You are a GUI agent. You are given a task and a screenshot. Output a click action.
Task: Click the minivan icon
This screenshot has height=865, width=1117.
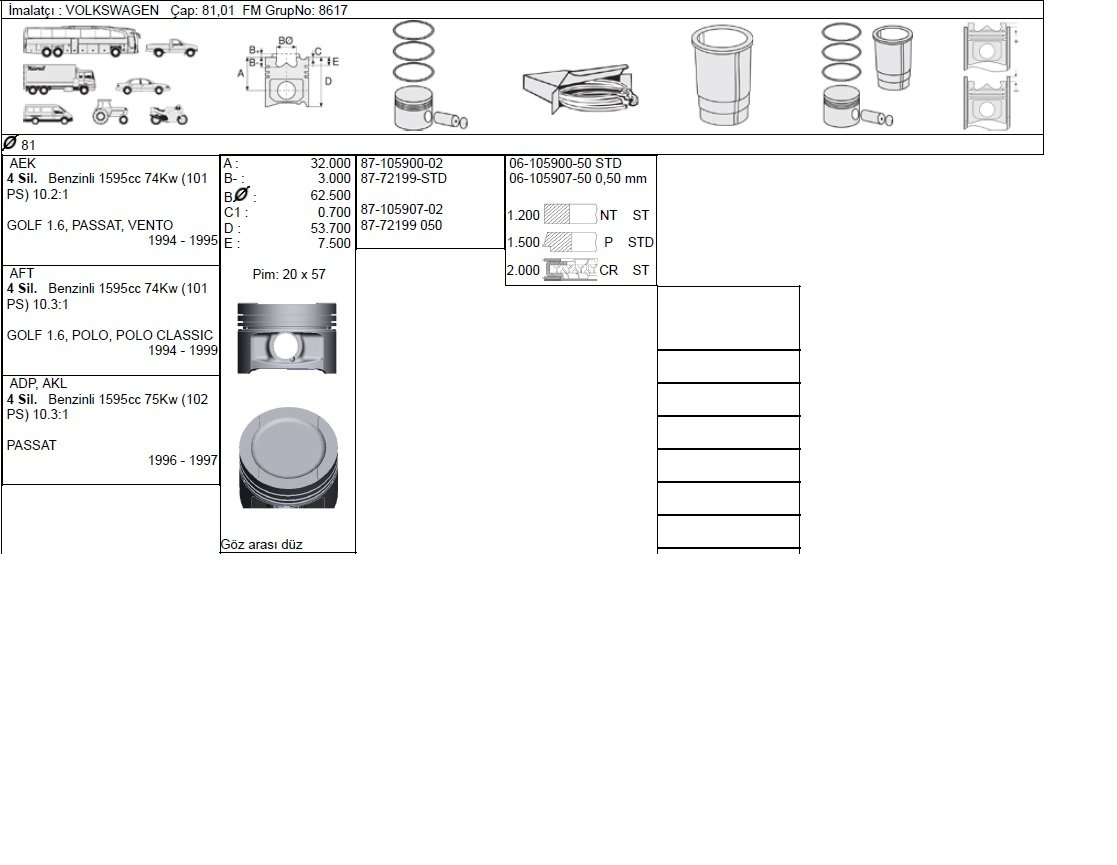(x=48, y=115)
